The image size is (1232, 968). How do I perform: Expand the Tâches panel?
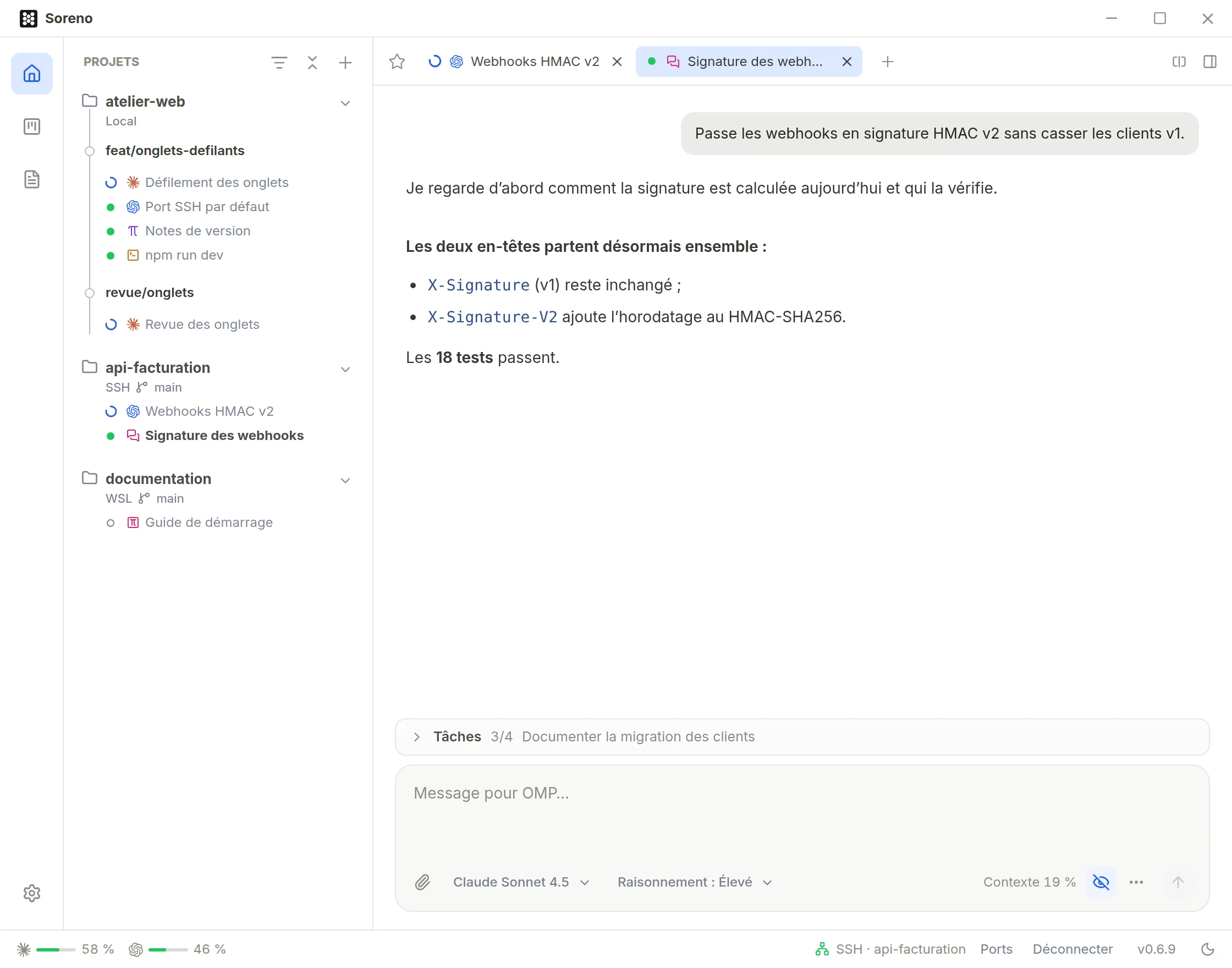pyautogui.click(x=416, y=736)
